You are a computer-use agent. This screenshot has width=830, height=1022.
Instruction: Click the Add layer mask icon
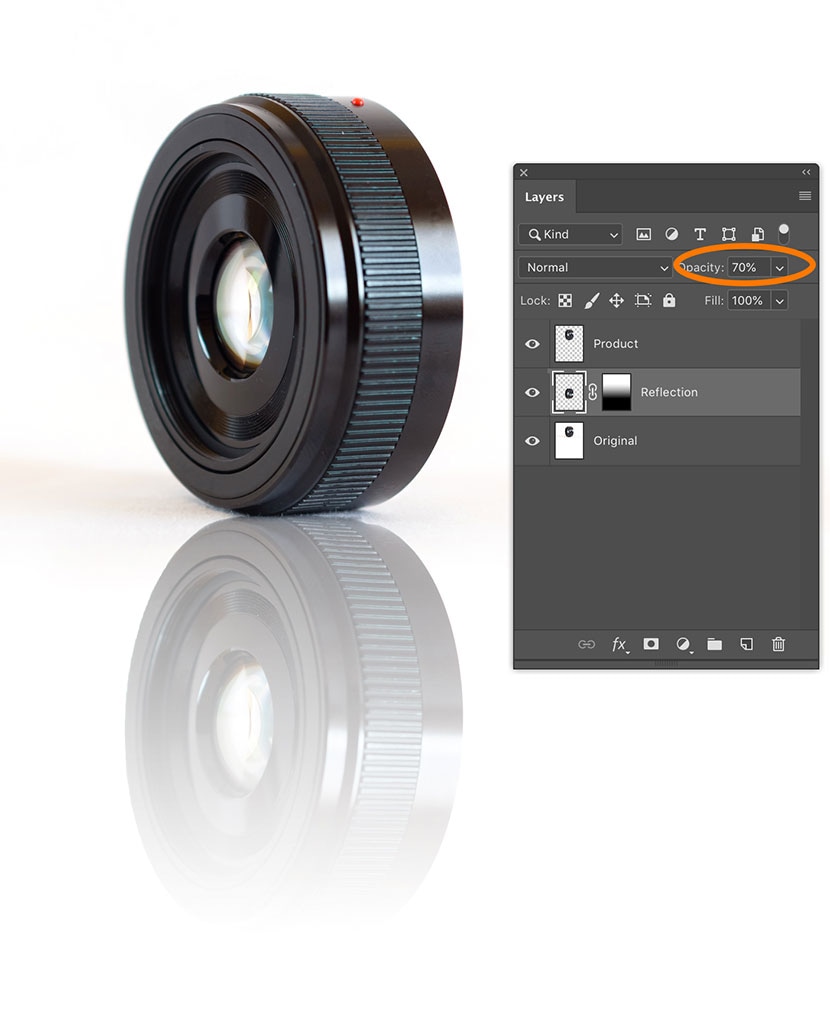point(651,645)
